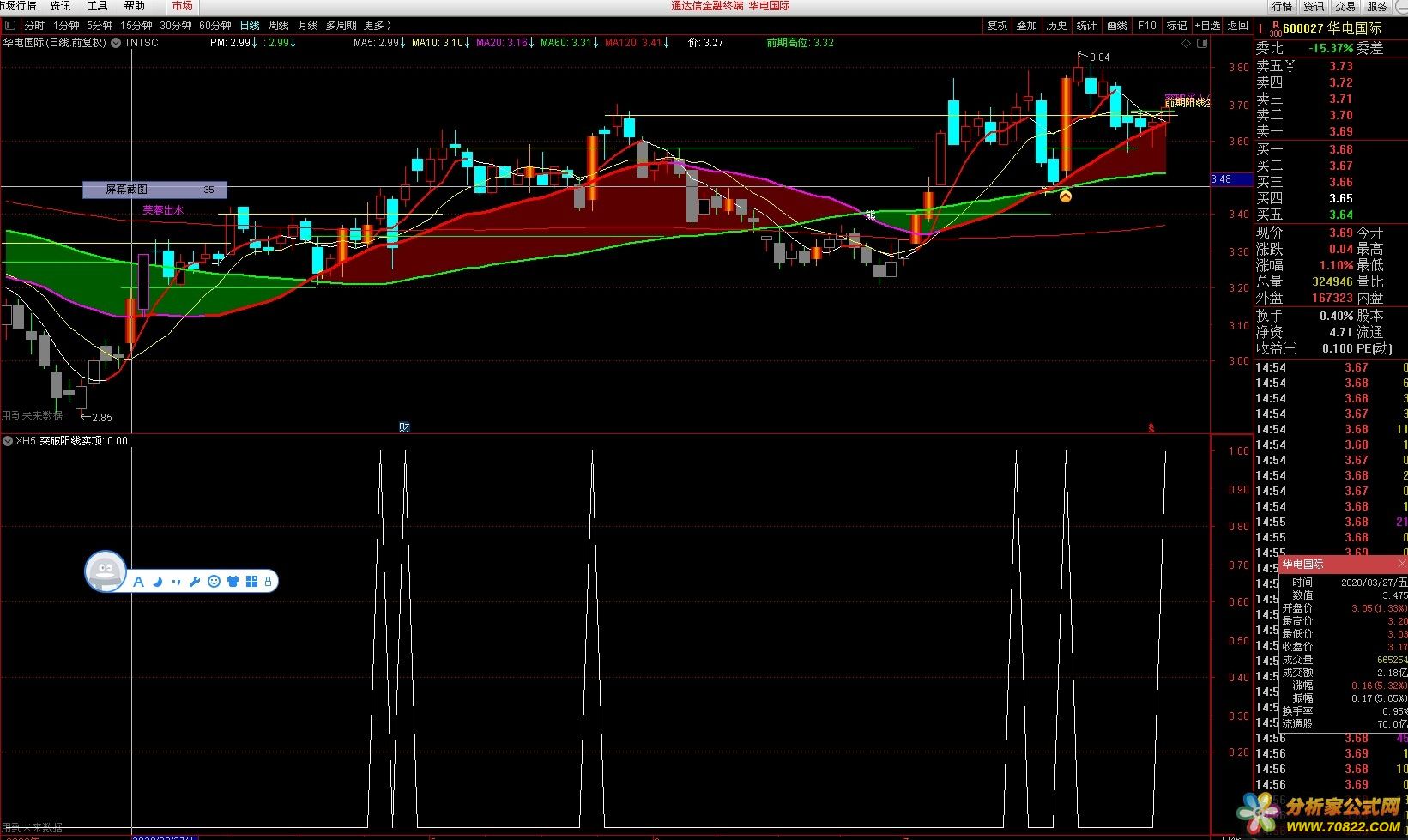Click the 行情 button at top right
This screenshot has height=840, width=1408.
click(1283, 6)
